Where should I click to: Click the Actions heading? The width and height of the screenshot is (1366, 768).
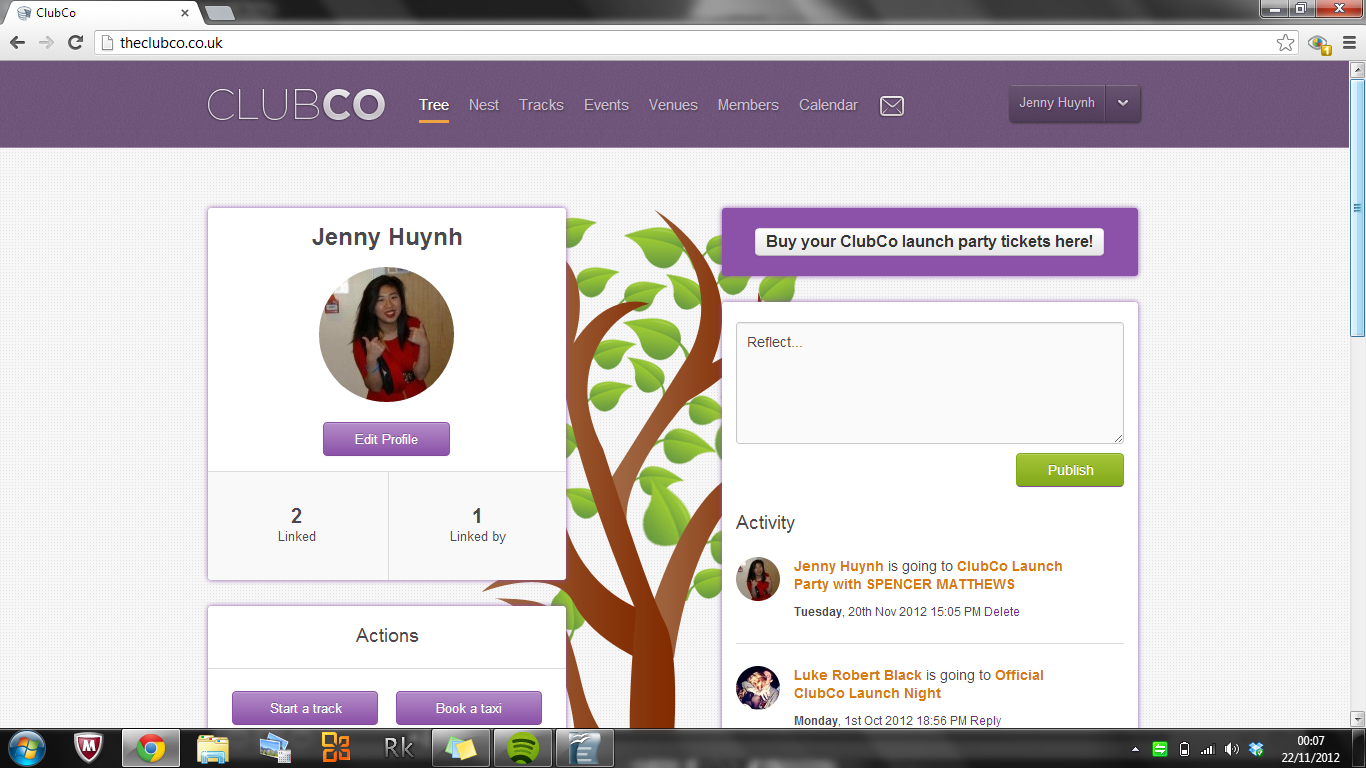(x=387, y=636)
